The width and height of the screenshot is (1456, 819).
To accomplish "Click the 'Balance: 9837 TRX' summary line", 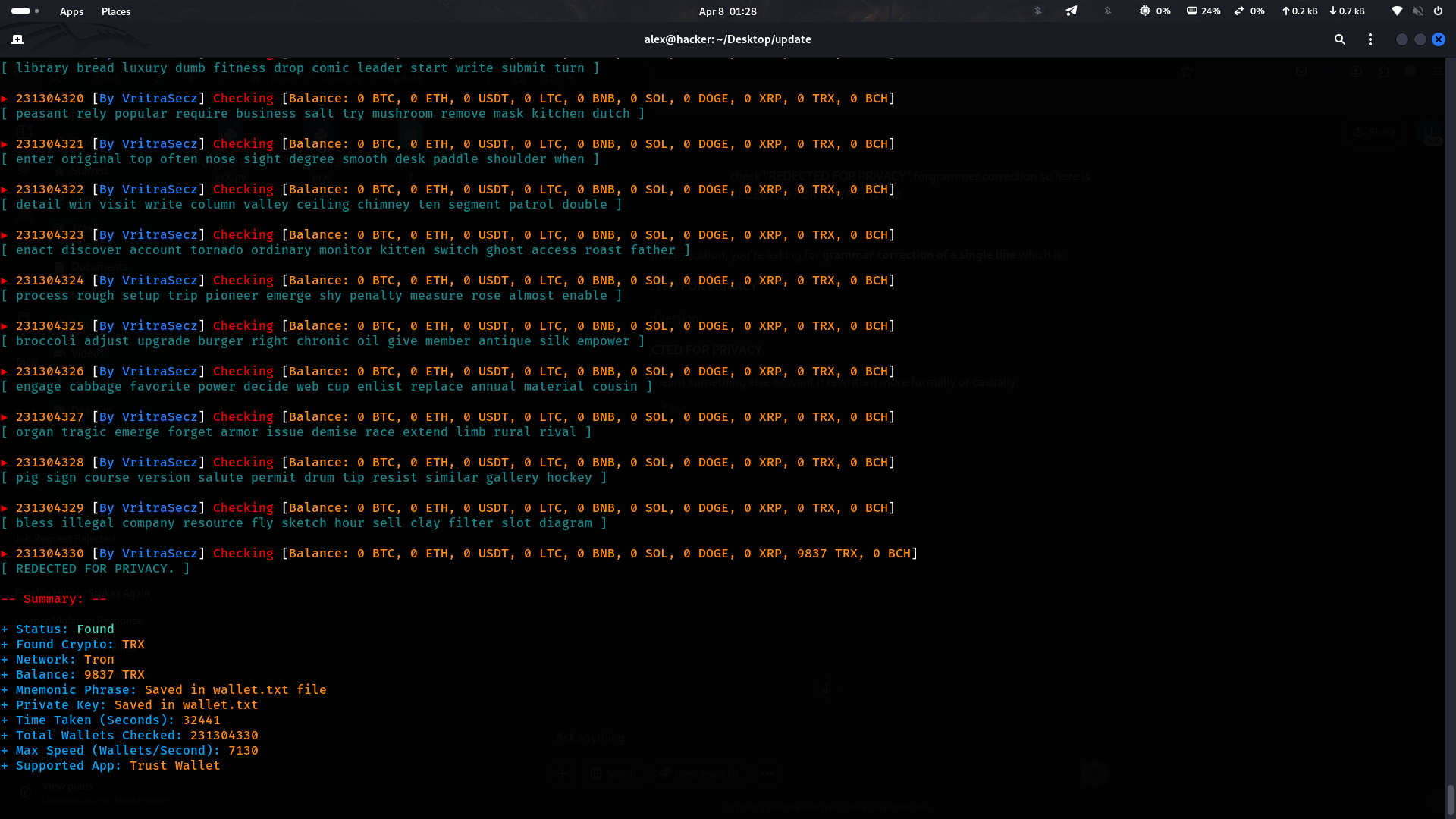I will point(73,675).
